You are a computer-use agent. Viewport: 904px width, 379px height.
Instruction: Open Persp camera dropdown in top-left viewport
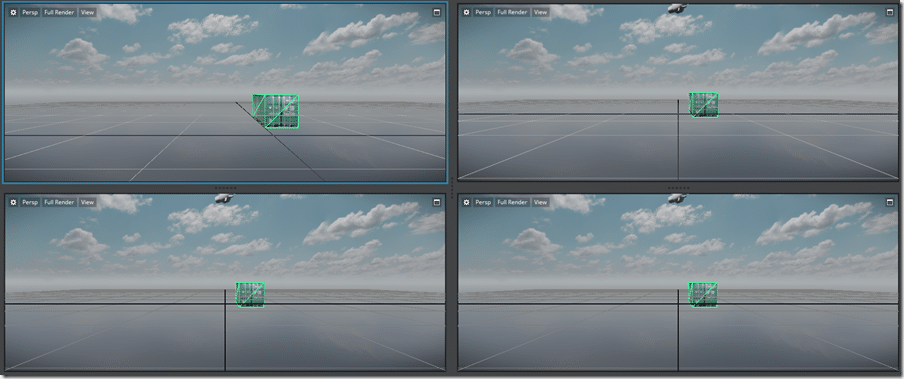tap(30, 12)
